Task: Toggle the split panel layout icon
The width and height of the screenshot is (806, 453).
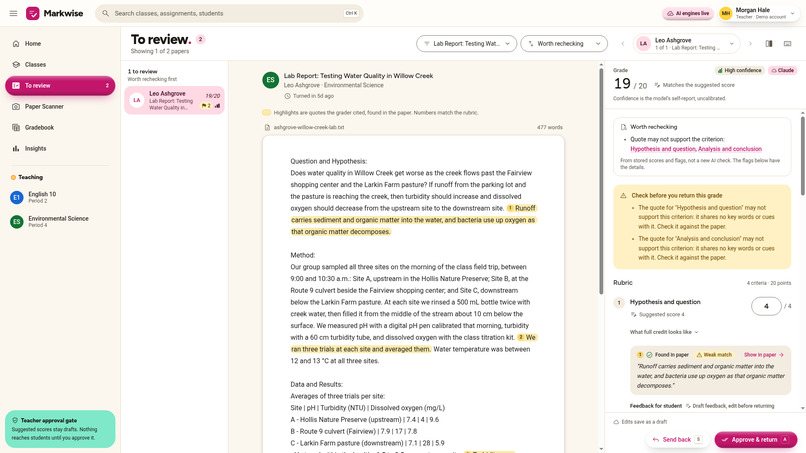Action: point(769,44)
